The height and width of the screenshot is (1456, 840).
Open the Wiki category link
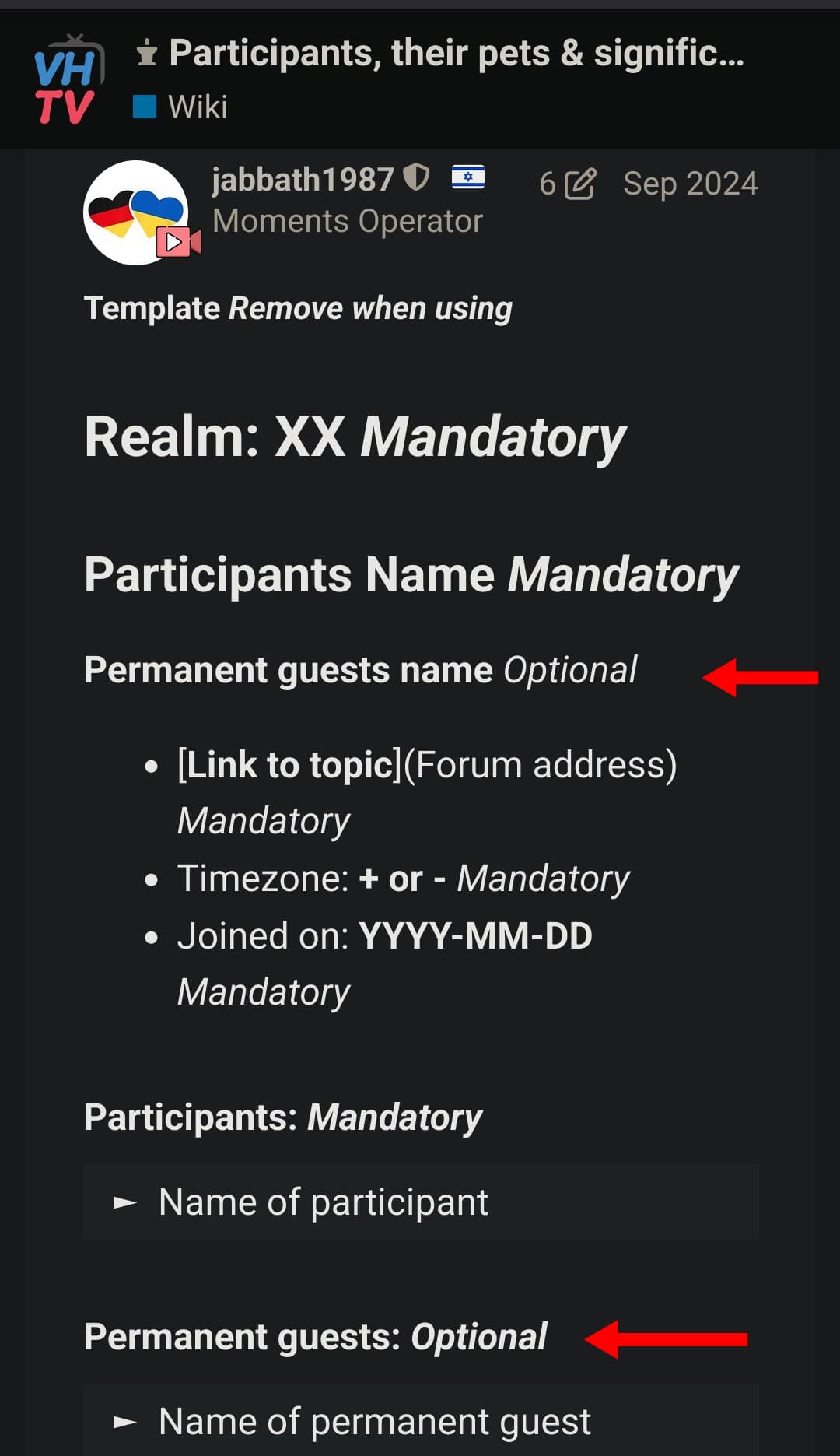(198, 107)
